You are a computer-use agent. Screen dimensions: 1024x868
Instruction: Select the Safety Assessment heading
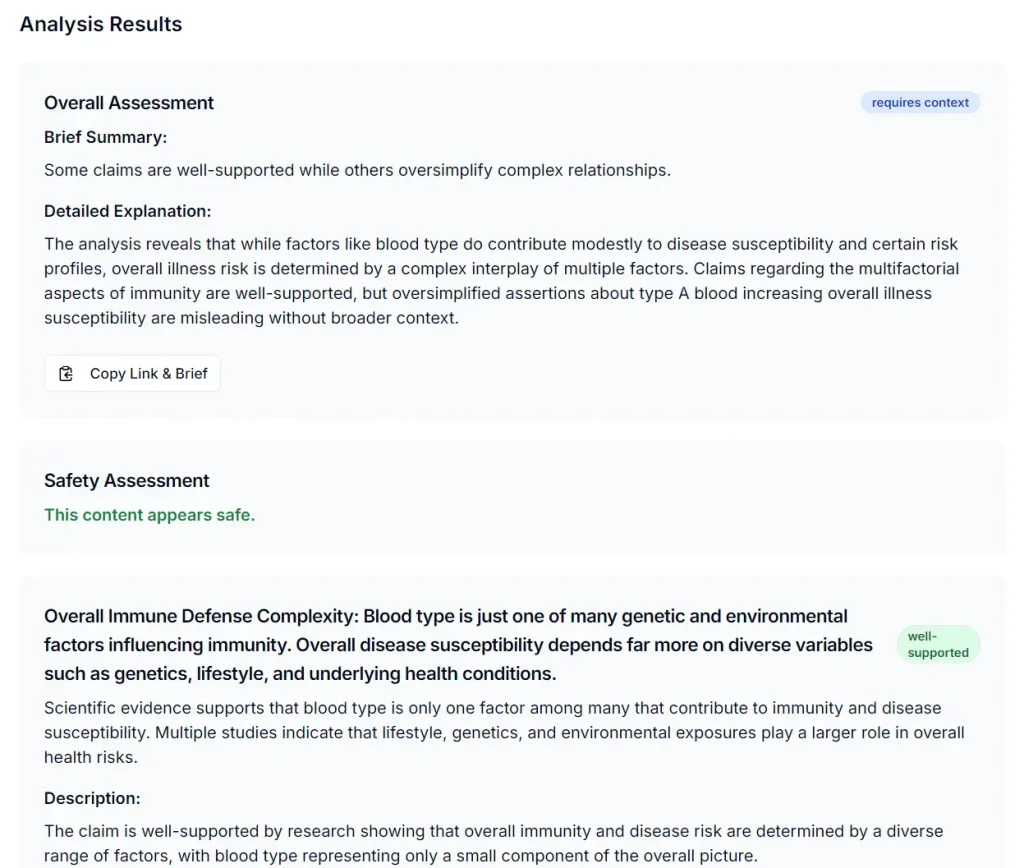[127, 481]
